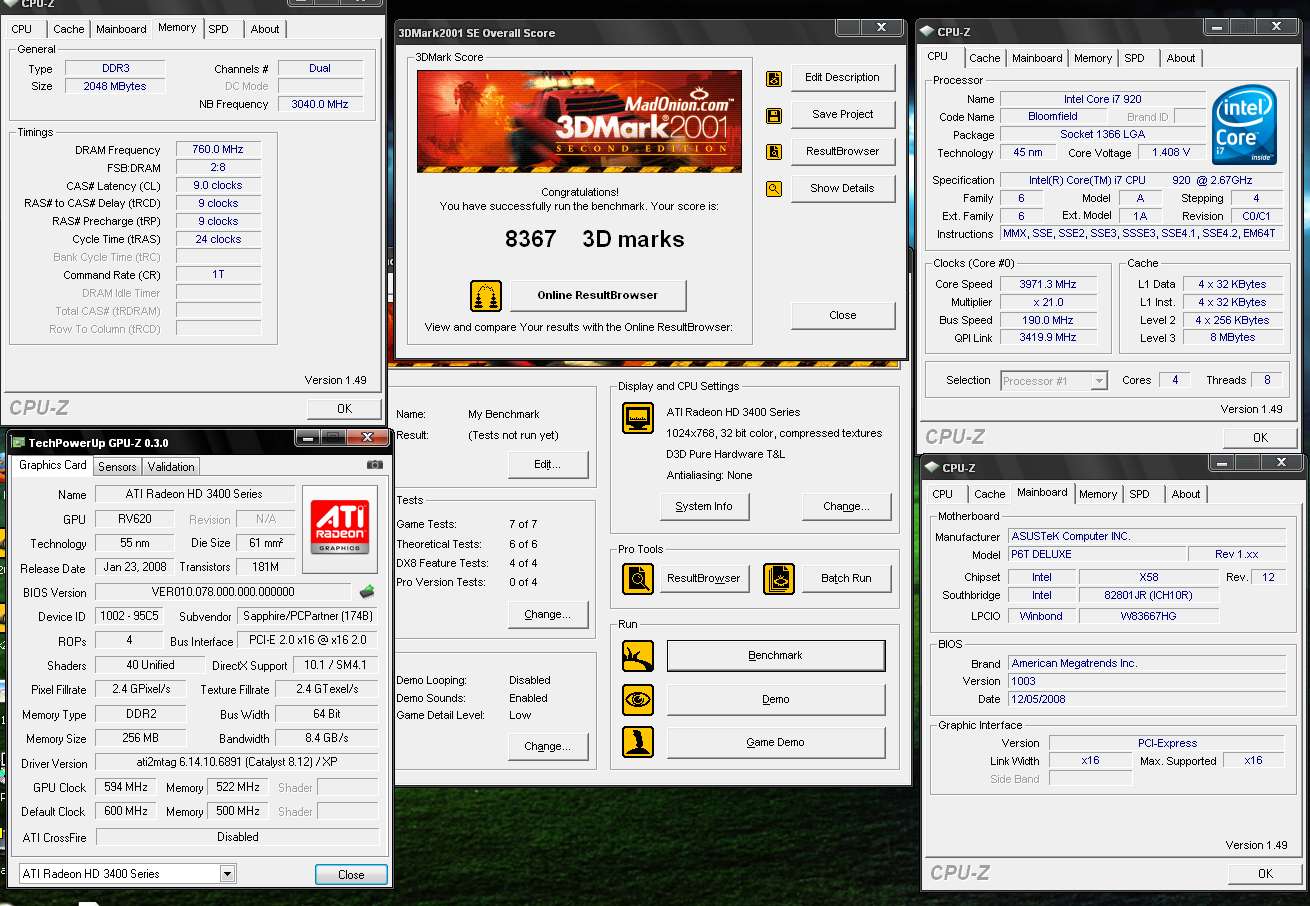This screenshot has height=906, width=1310.
Task: Switch to the Sensors tab in GPU-Z
Action: click(117, 467)
